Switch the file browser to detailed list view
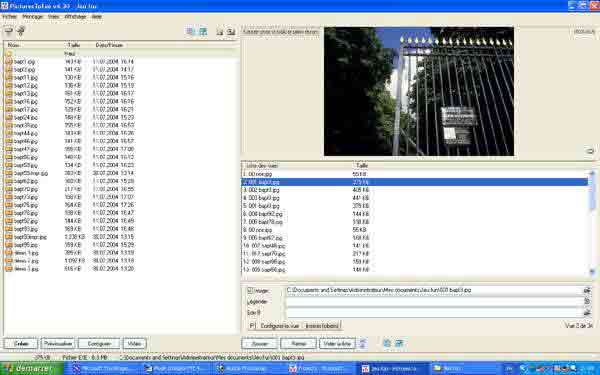 [x=203, y=31]
